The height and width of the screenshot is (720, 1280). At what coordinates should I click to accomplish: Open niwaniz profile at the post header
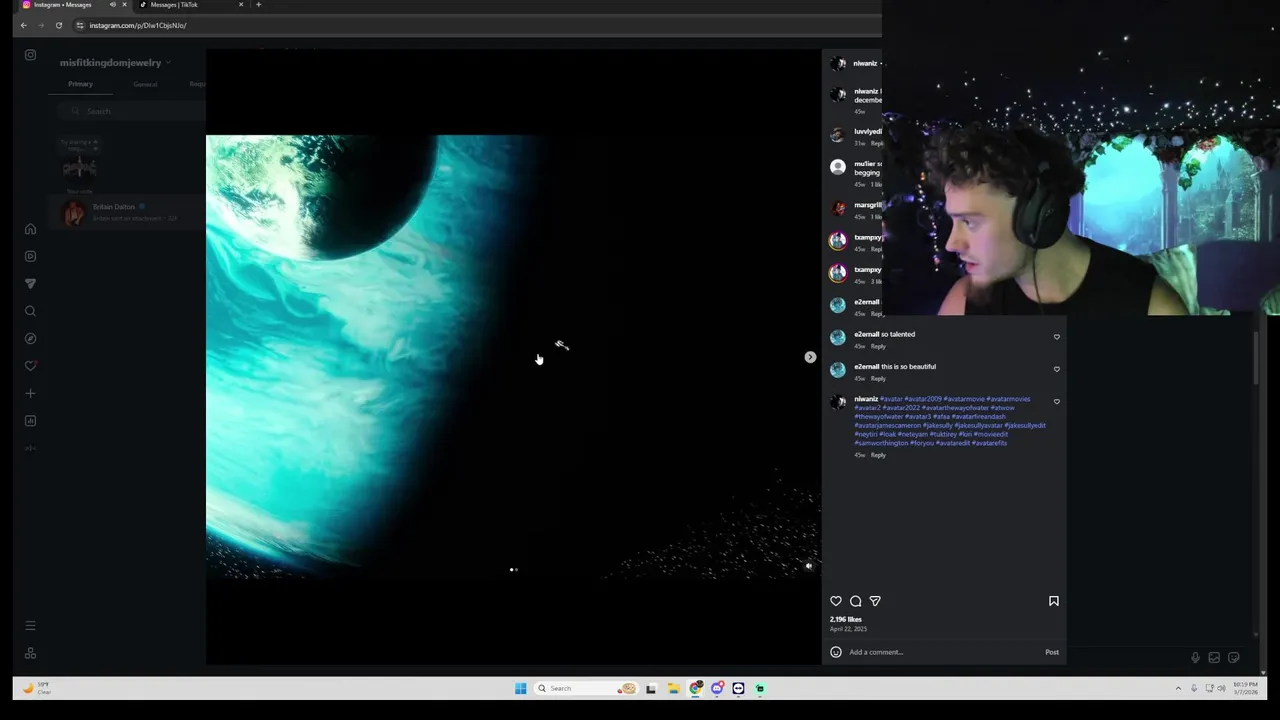(865, 63)
